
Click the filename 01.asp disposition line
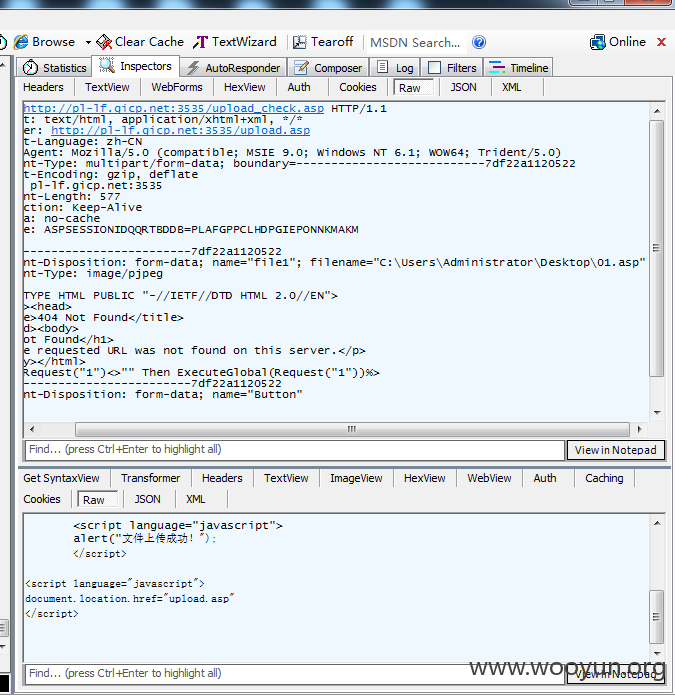pyautogui.click(x=335, y=263)
